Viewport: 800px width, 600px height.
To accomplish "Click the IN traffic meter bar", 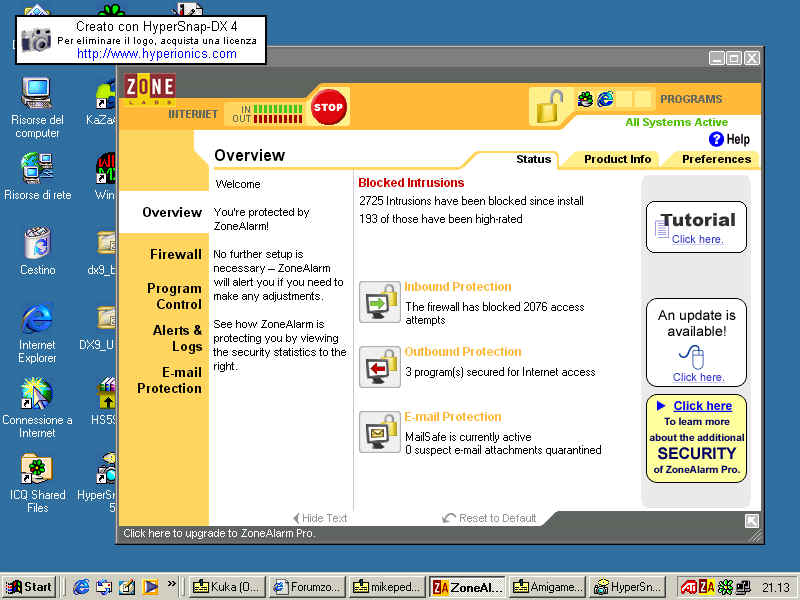I will click(x=278, y=109).
